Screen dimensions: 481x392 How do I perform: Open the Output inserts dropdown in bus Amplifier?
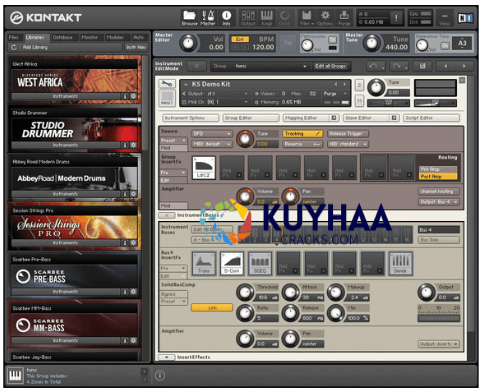coord(439,344)
